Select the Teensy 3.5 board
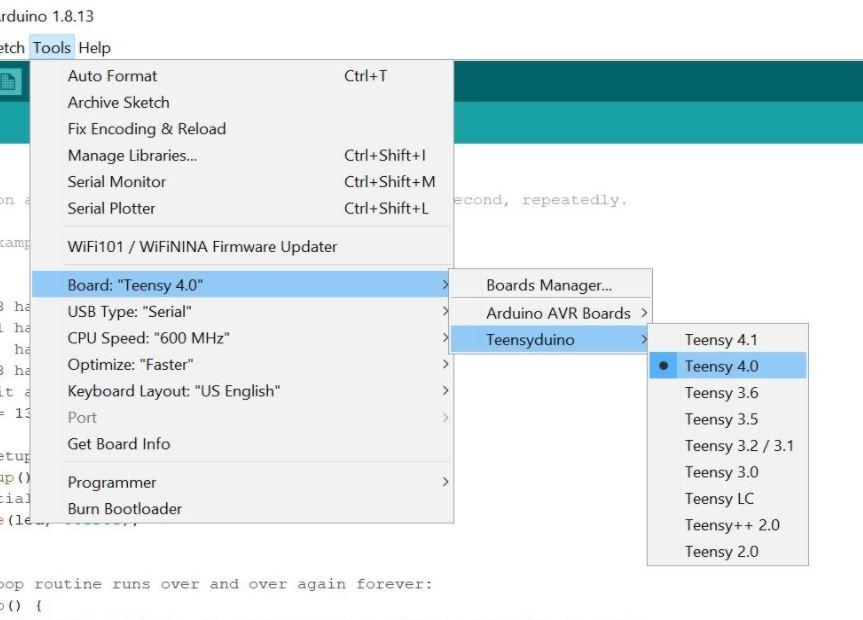The height and width of the screenshot is (620, 863). coord(728,419)
